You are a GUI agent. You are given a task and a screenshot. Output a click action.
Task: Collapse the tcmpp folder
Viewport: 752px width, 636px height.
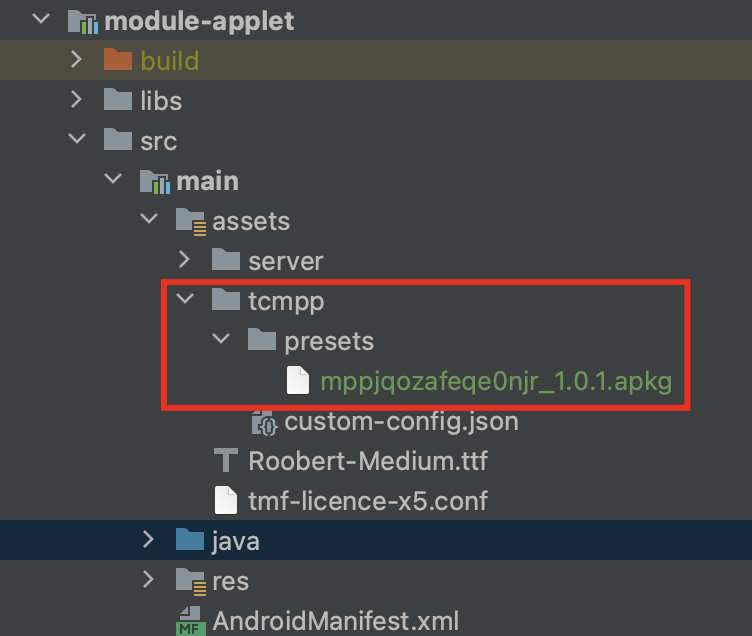184,301
